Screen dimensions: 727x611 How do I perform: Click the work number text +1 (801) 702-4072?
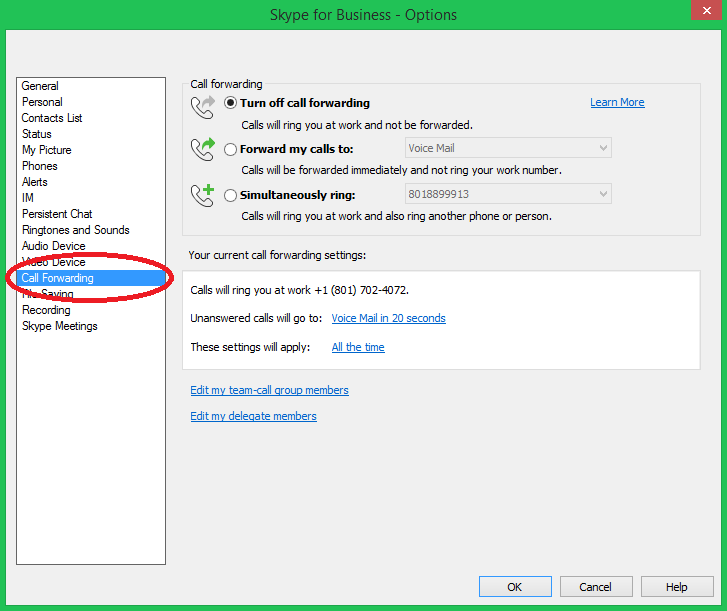(x=362, y=290)
